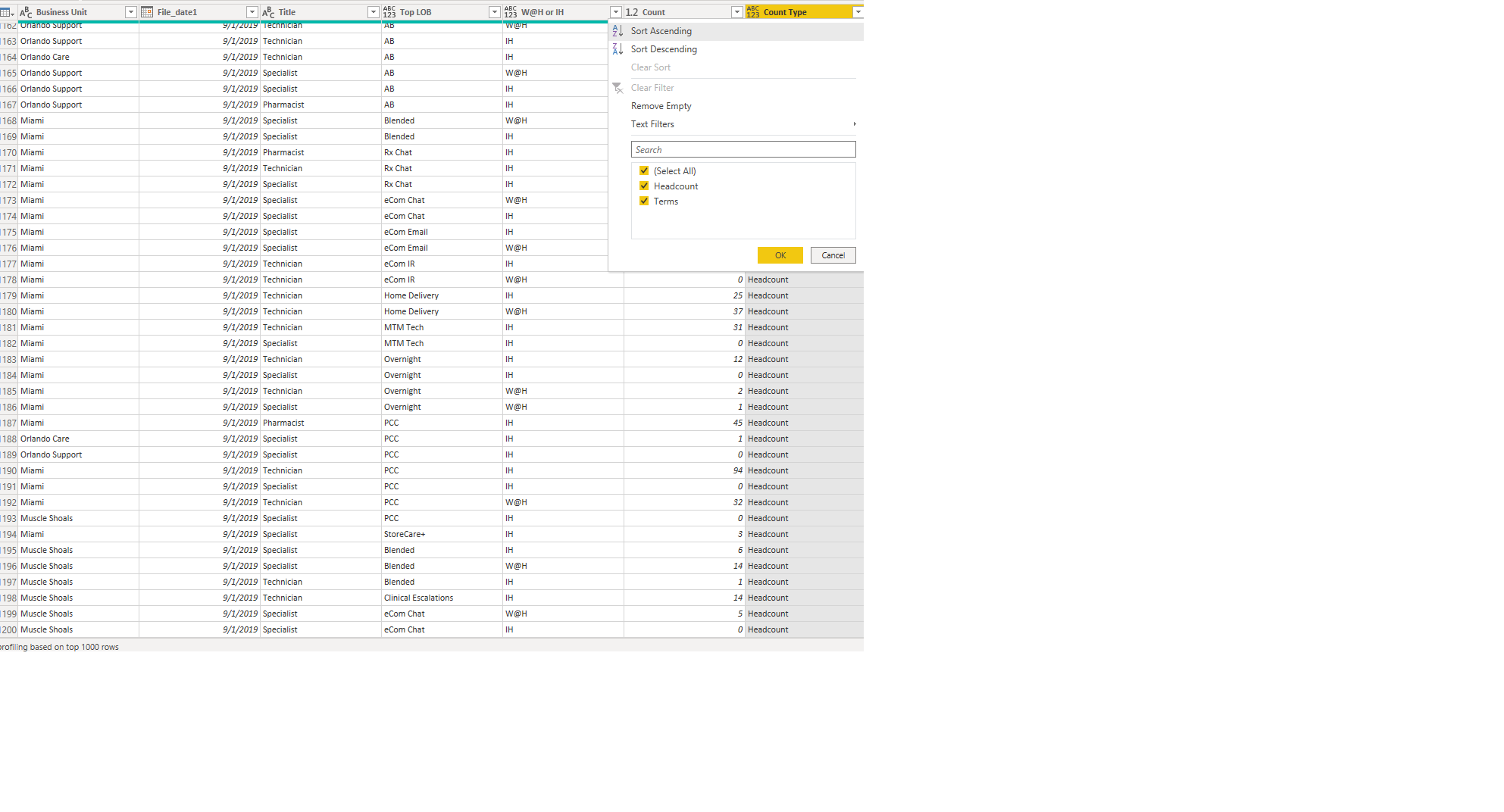The height and width of the screenshot is (812, 1504).
Task: Open the Count column filter dropdown
Action: click(x=737, y=12)
